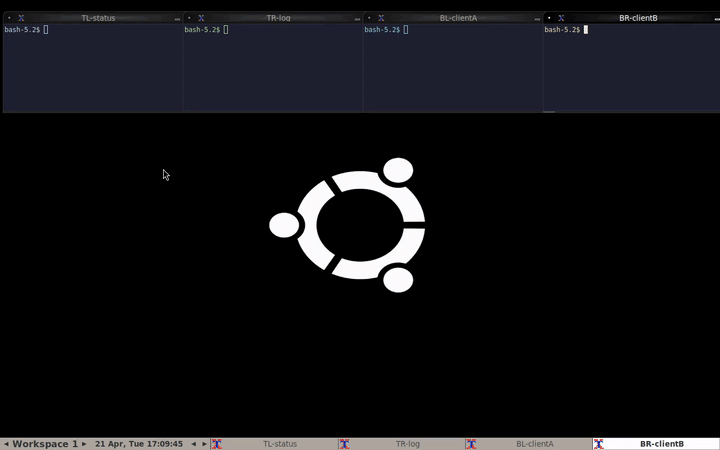The width and height of the screenshot is (720, 450).
Task: Activate TL-status from the taskbar
Action: 274,444
